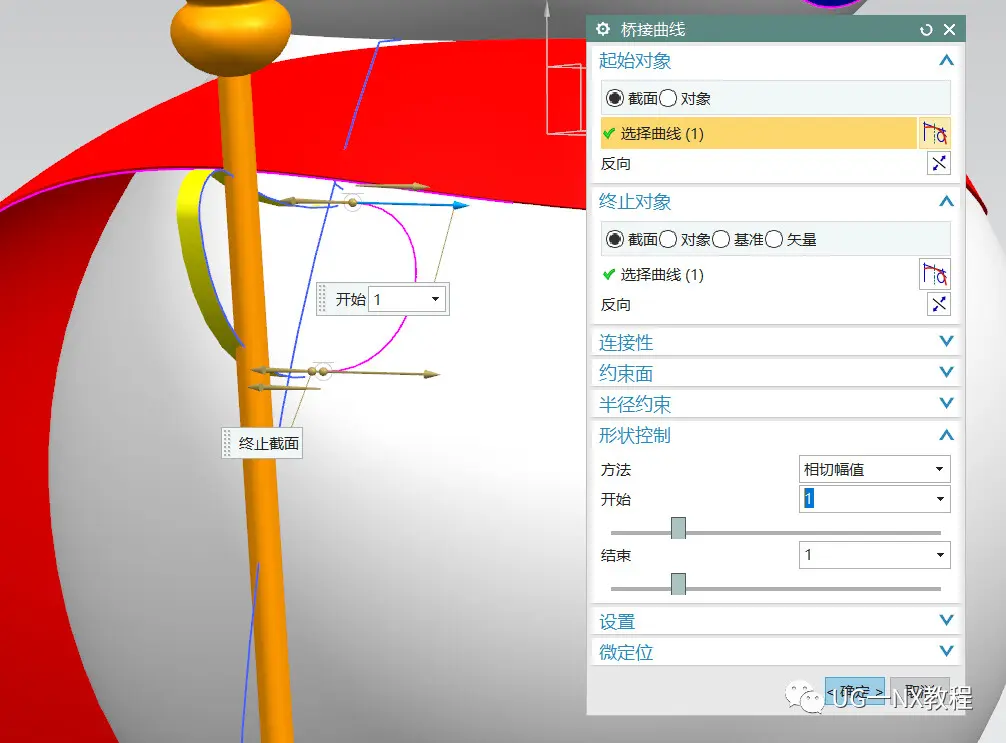1006x743 pixels.
Task: Open the 桥接曲线 dialog gear options
Action: tap(602, 29)
